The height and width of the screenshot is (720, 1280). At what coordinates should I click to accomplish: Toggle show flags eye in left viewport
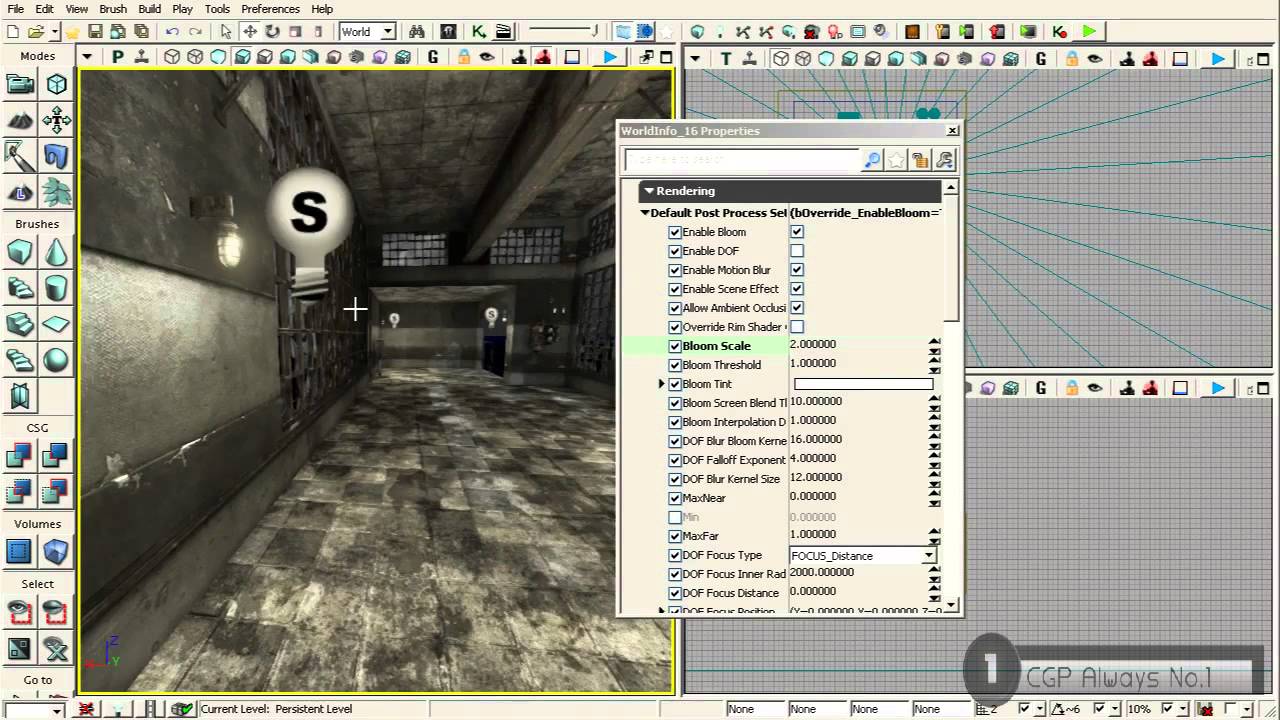[487, 58]
